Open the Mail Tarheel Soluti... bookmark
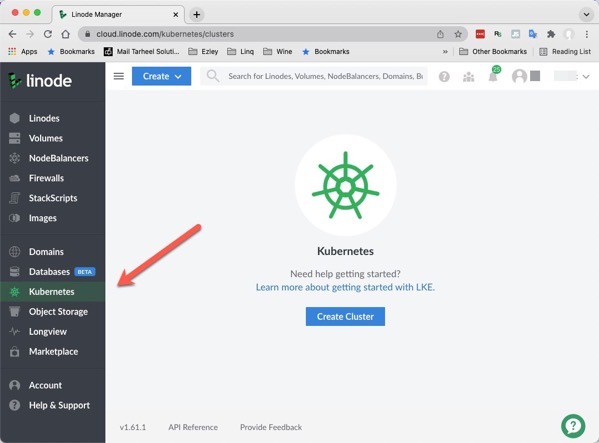Image resolution: width=599 pixels, height=443 pixels. (142, 52)
